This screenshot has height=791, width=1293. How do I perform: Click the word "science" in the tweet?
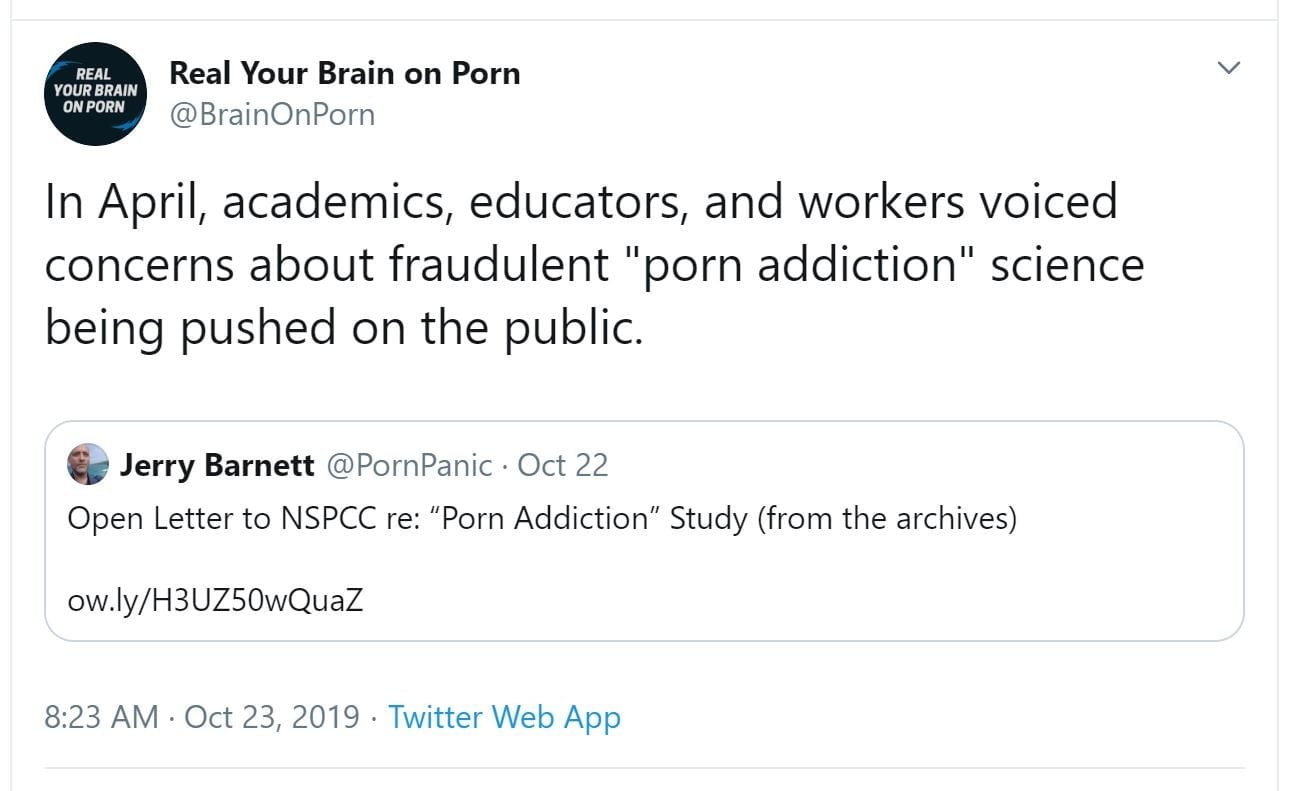coord(1067,265)
